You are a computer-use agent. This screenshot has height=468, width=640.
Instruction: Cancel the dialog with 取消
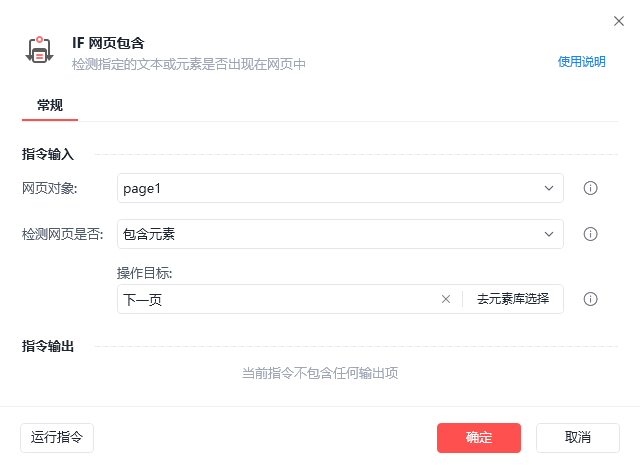point(578,437)
